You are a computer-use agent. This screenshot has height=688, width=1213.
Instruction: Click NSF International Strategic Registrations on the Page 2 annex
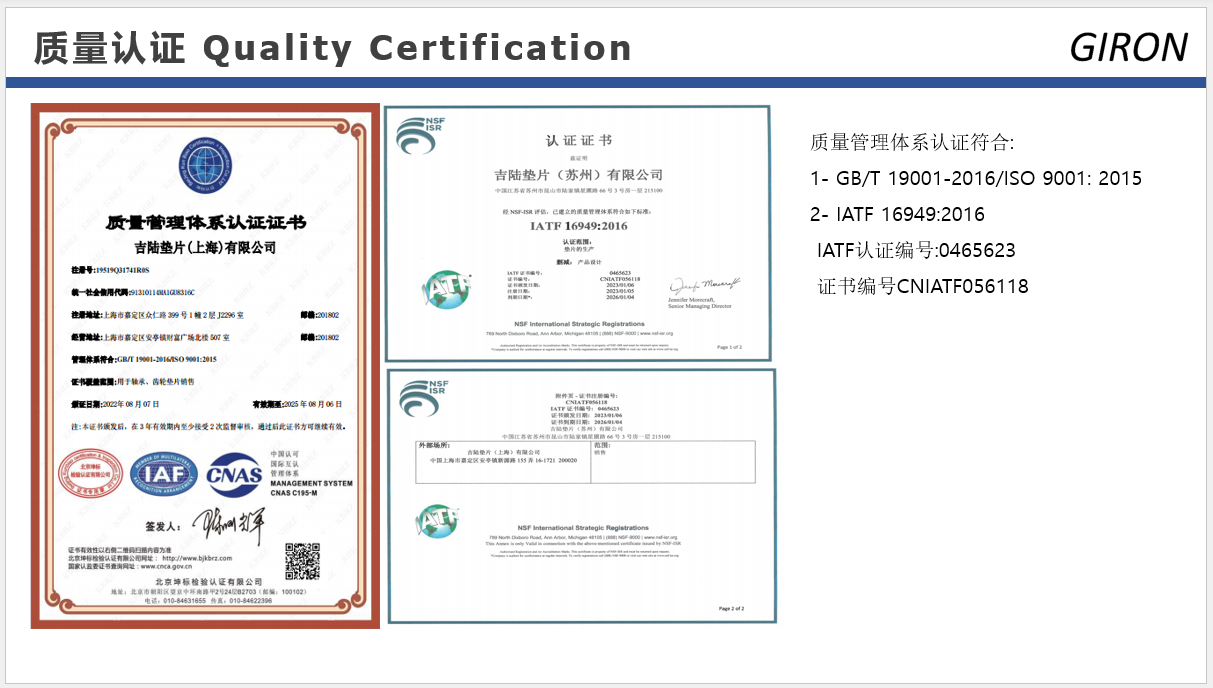(x=584, y=527)
